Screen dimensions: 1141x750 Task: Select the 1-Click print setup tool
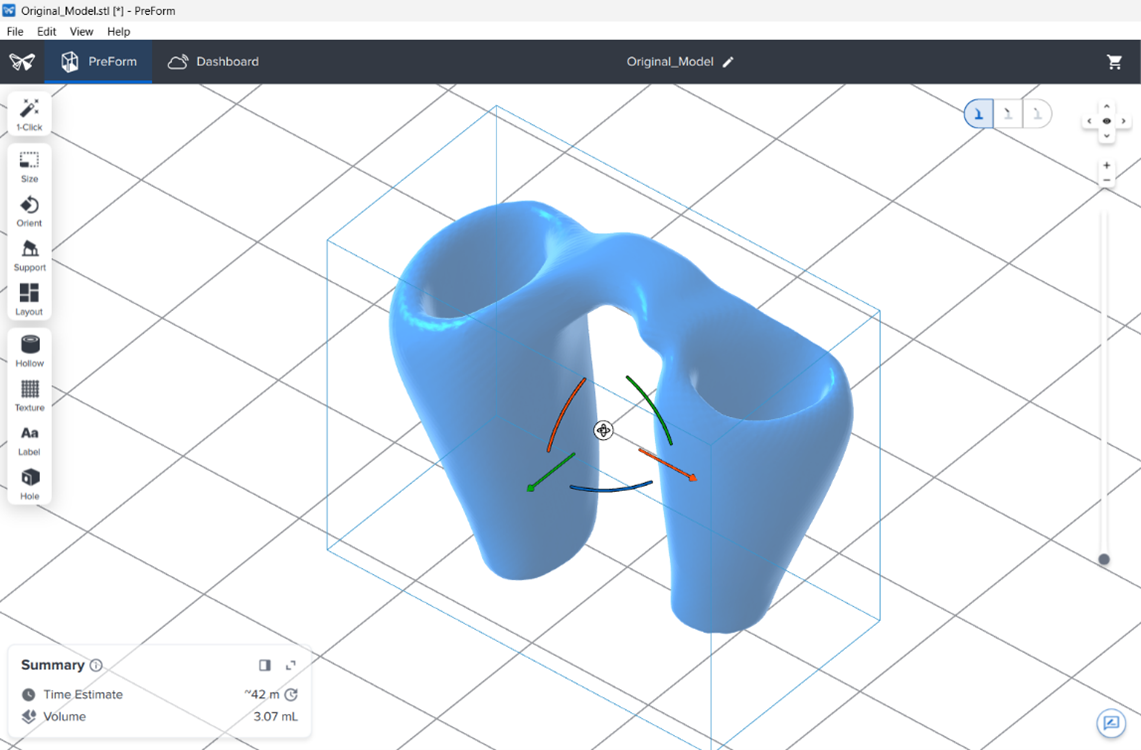pyautogui.click(x=29, y=114)
